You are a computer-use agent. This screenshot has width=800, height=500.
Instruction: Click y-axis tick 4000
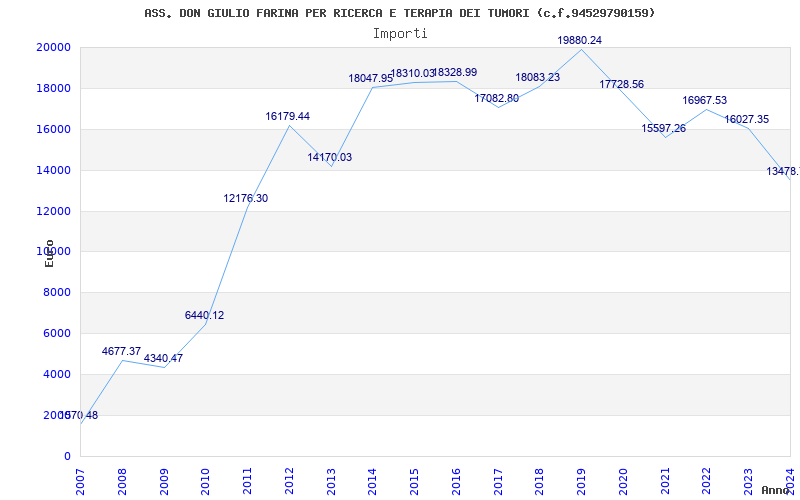(56, 374)
